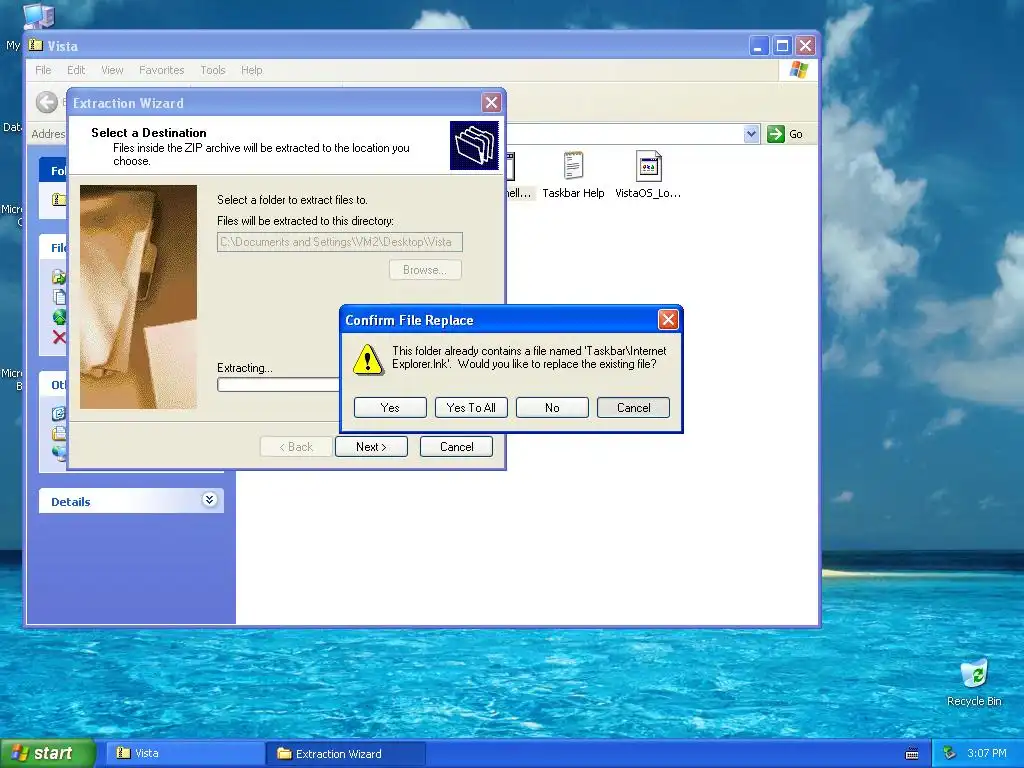Click the system tray network icon

pos(949,753)
